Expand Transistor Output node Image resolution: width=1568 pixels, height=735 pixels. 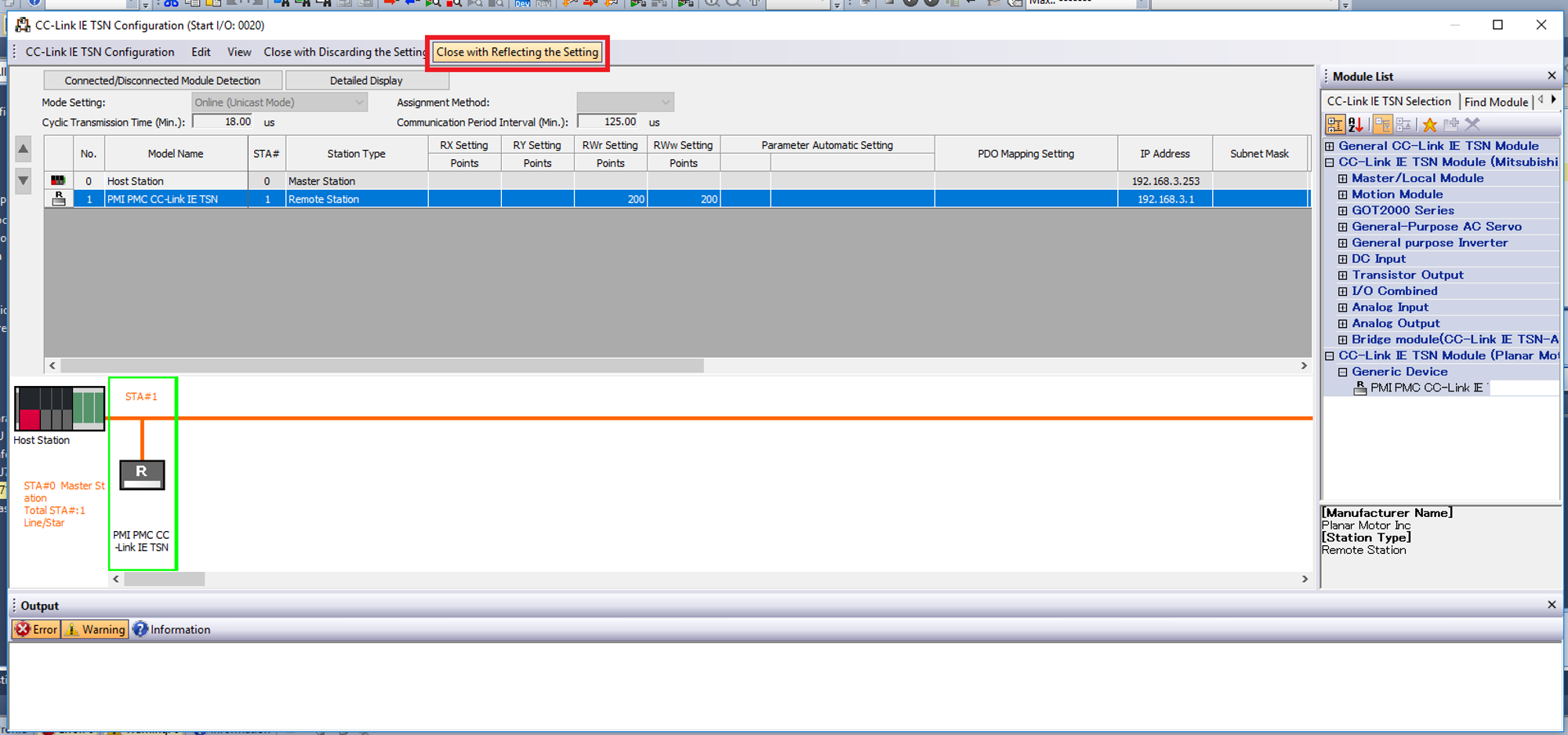tap(1342, 275)
